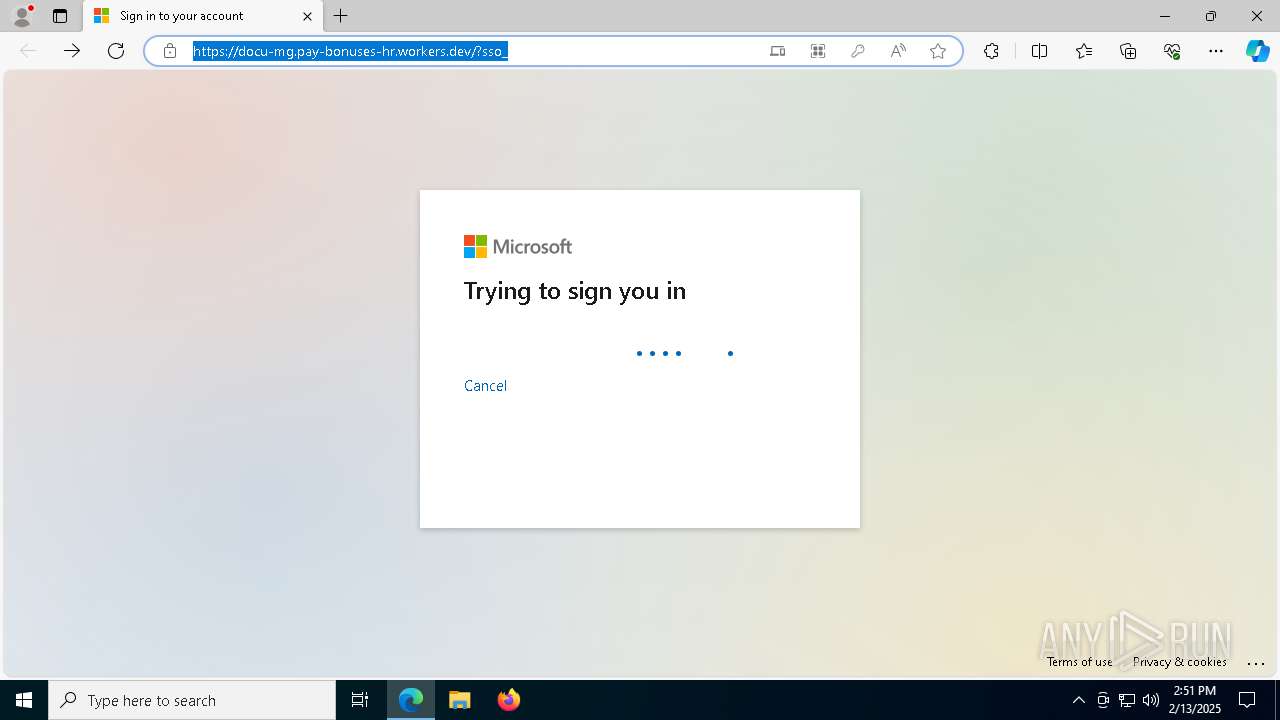
Task: Start Read aloud from the address bar
Action: point(898,51)
